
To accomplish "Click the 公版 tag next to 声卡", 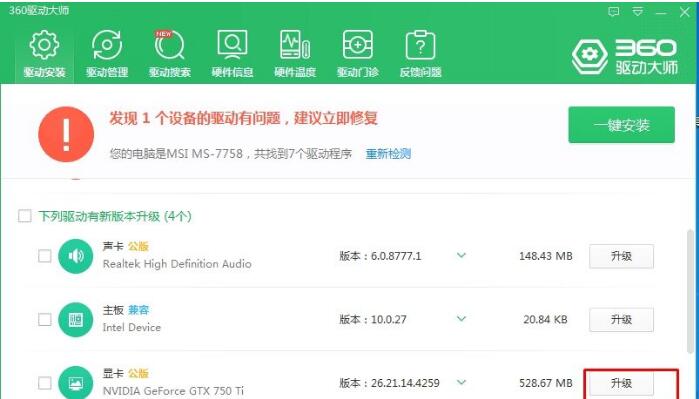I will point(138,247).
